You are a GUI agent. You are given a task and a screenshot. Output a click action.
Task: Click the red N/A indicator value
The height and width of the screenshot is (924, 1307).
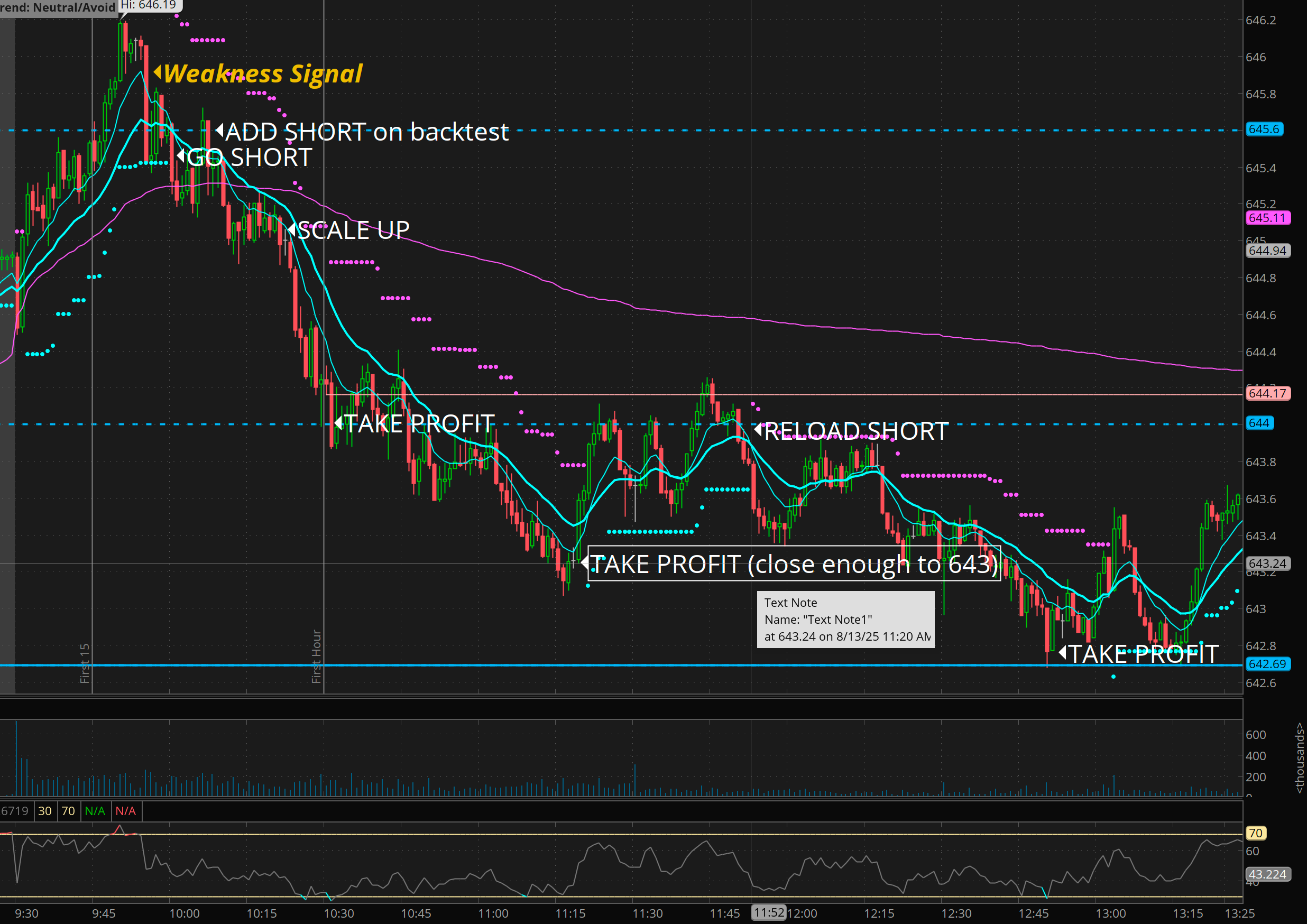click(126, 811)
